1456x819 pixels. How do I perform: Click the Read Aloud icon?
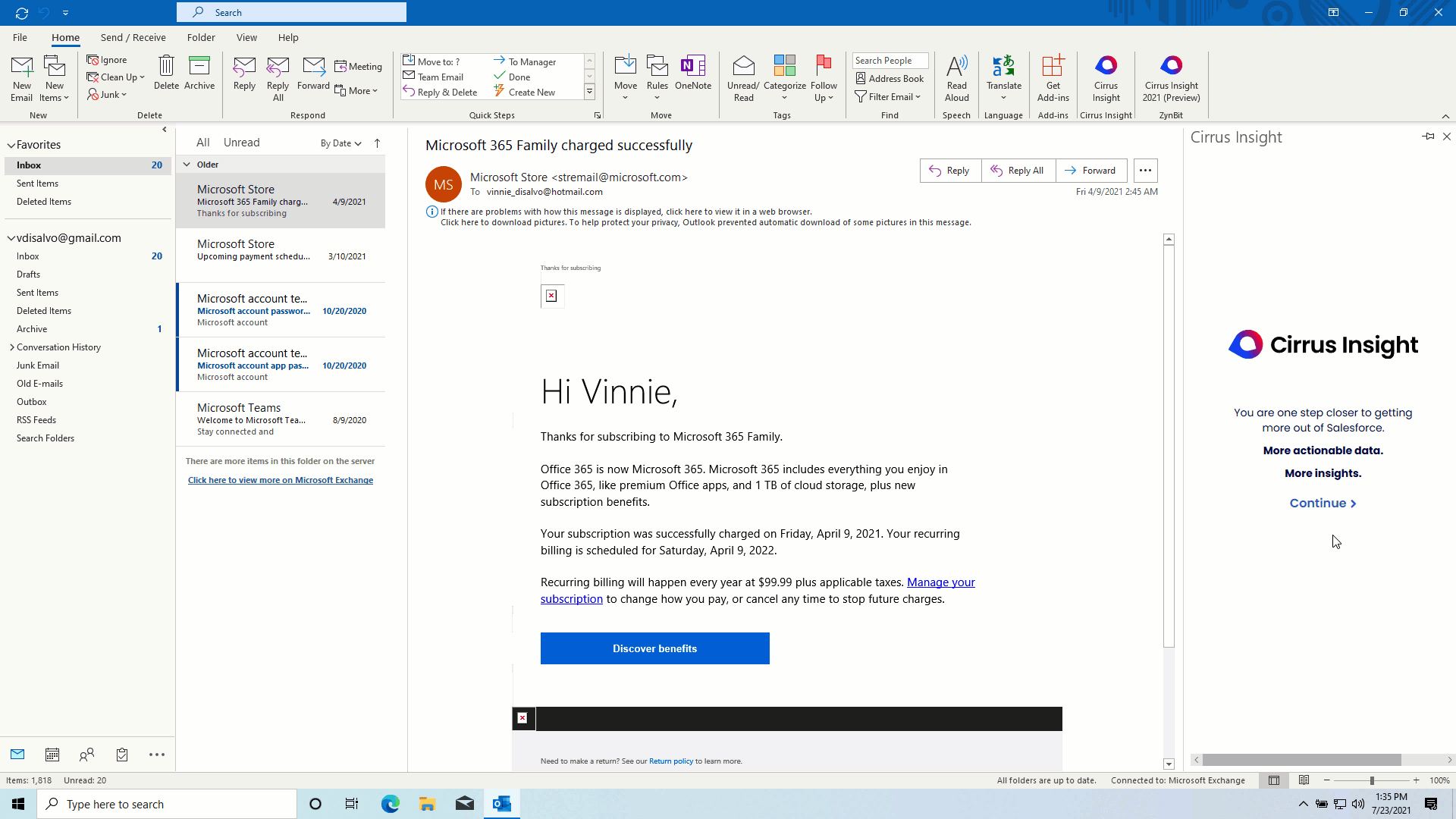957,66
